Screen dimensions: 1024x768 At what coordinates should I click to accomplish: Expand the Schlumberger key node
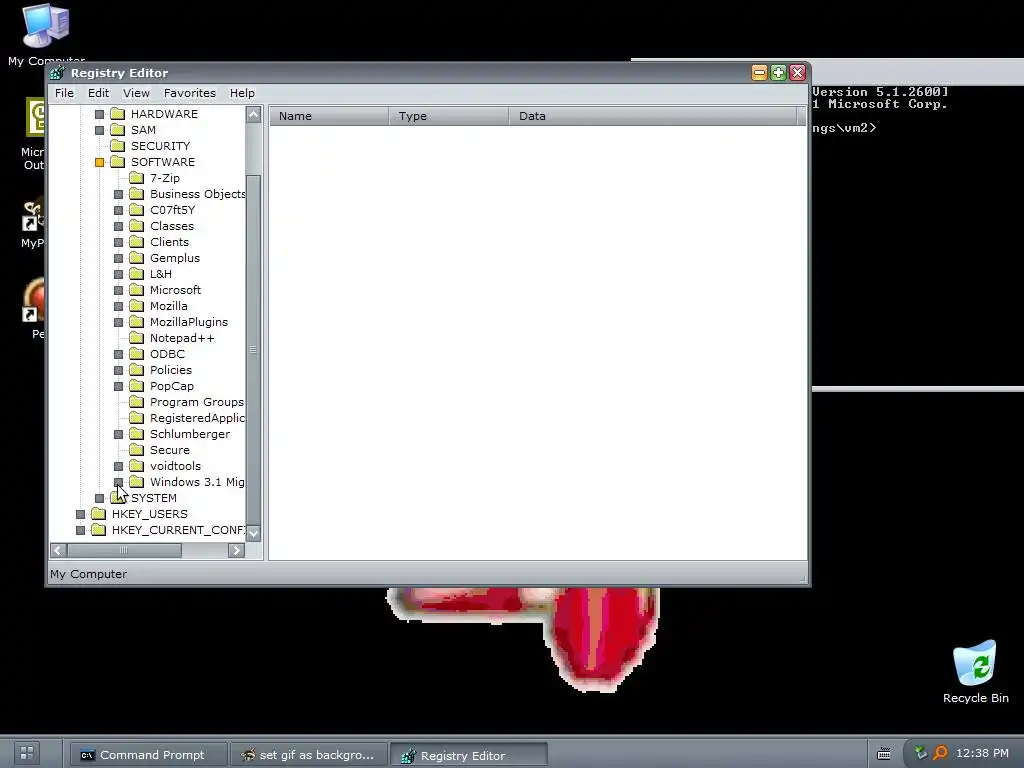(118, 434)
